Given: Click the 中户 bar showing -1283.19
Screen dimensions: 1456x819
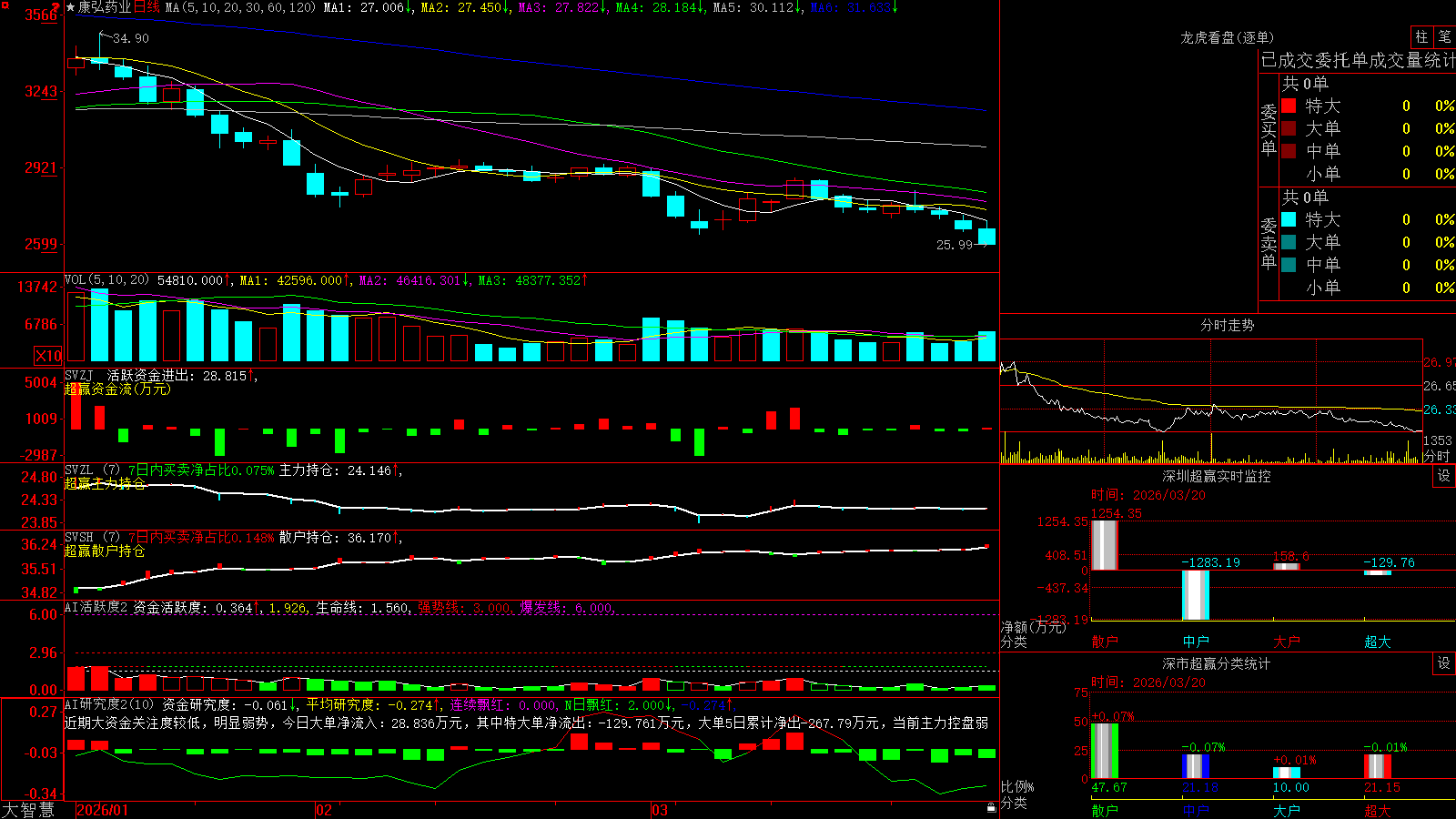Looking at the screenshot, I should pos(1195,595).
